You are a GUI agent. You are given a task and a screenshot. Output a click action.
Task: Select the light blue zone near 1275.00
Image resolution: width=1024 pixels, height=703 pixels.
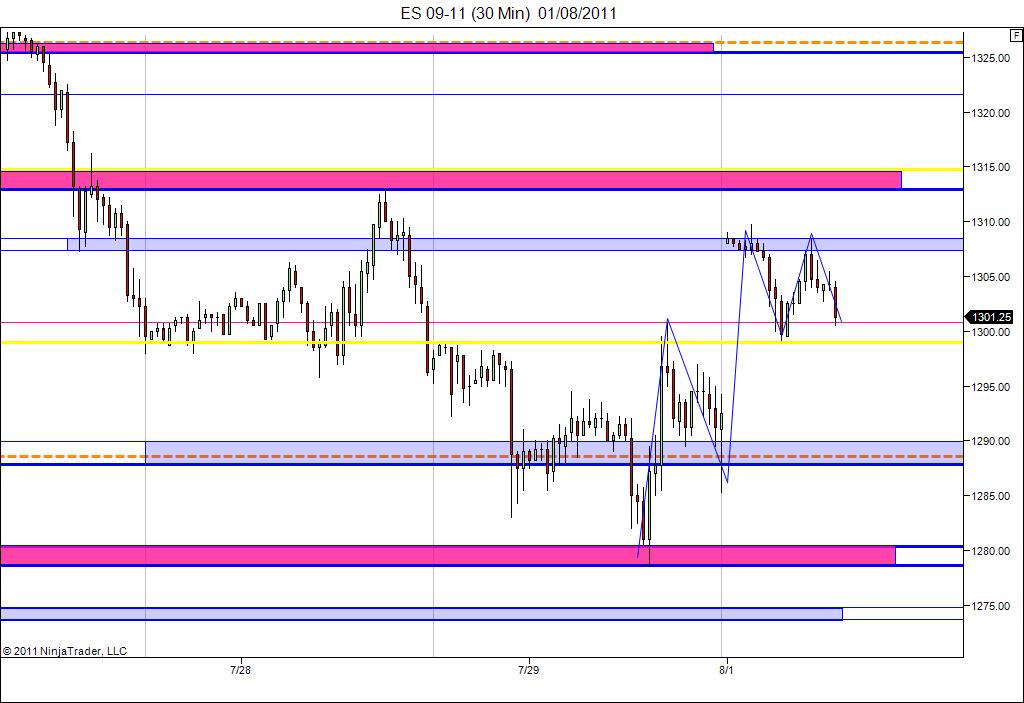(x=421, y=614)
